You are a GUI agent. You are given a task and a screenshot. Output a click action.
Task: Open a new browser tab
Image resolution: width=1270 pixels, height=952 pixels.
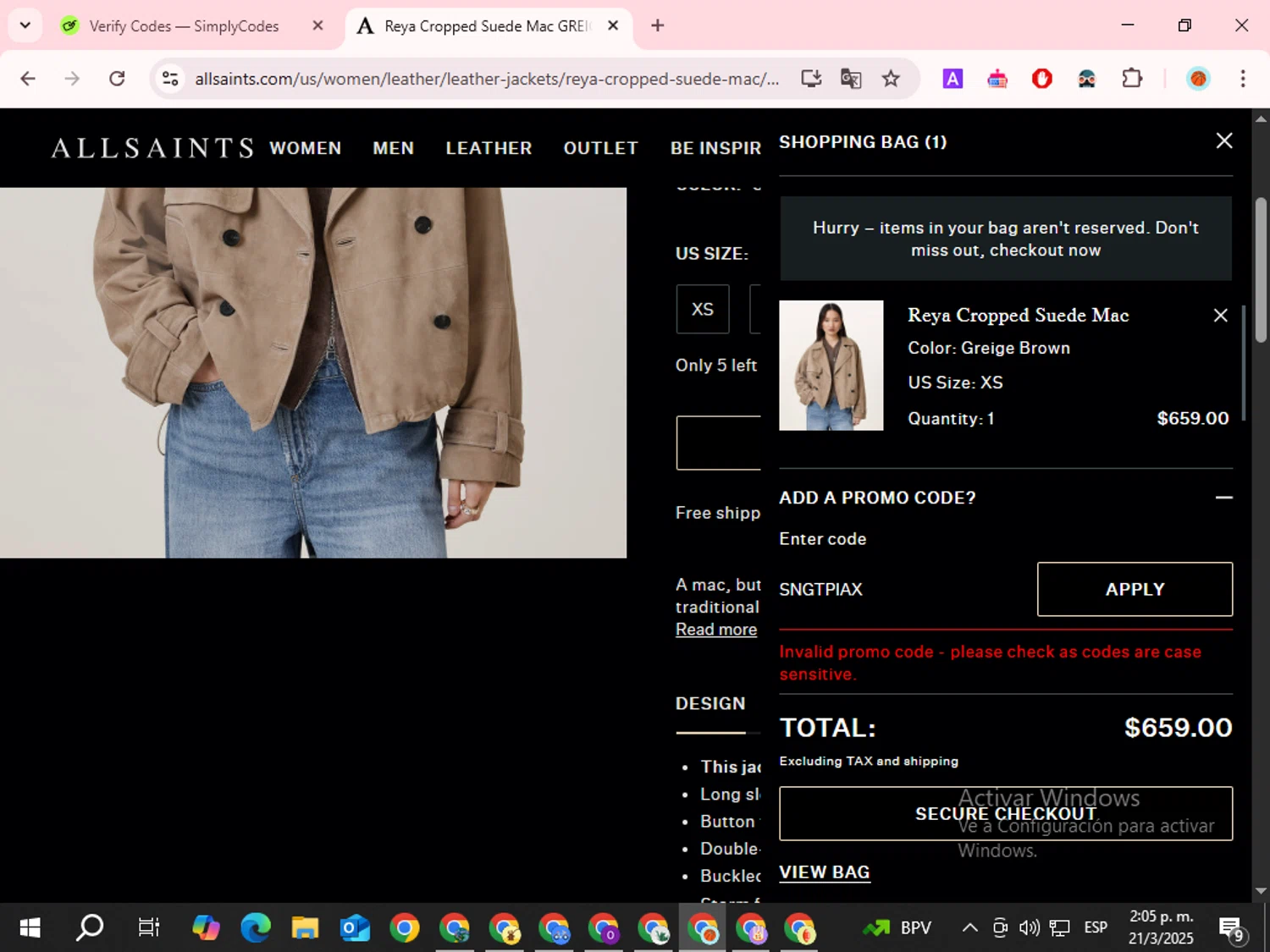tap(657, 25)
